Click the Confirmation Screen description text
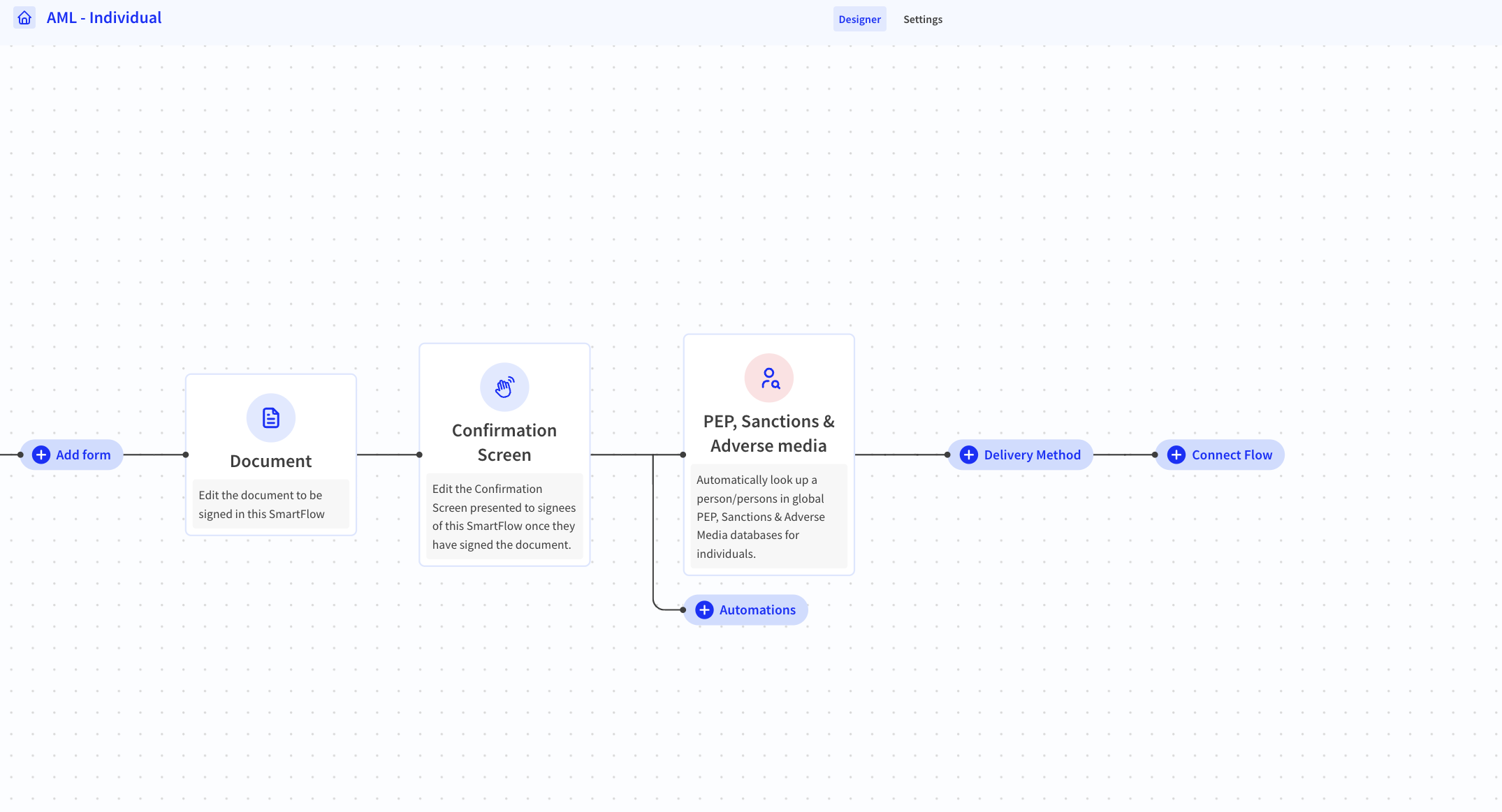This screenshot has width=1502, height=812. 504,517
